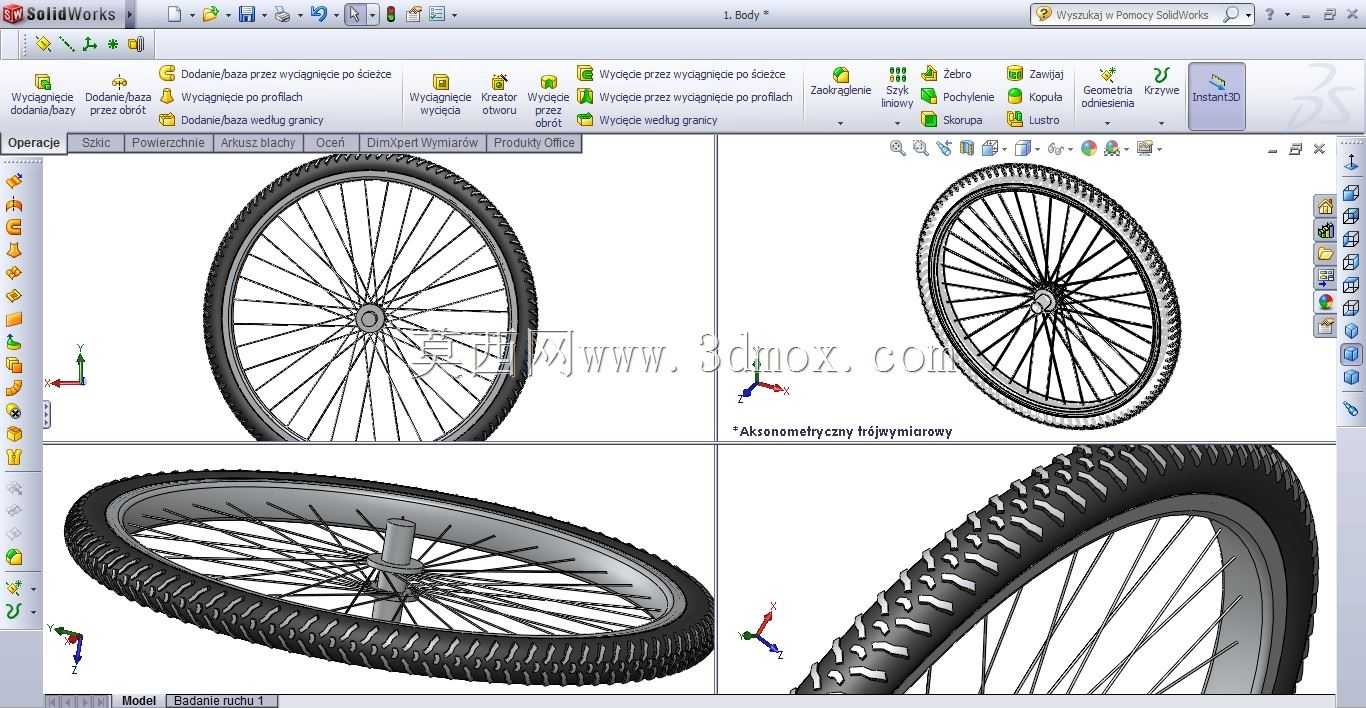Click the *Aksonometryczny trójwymiarowy view label

coord(842,432)
